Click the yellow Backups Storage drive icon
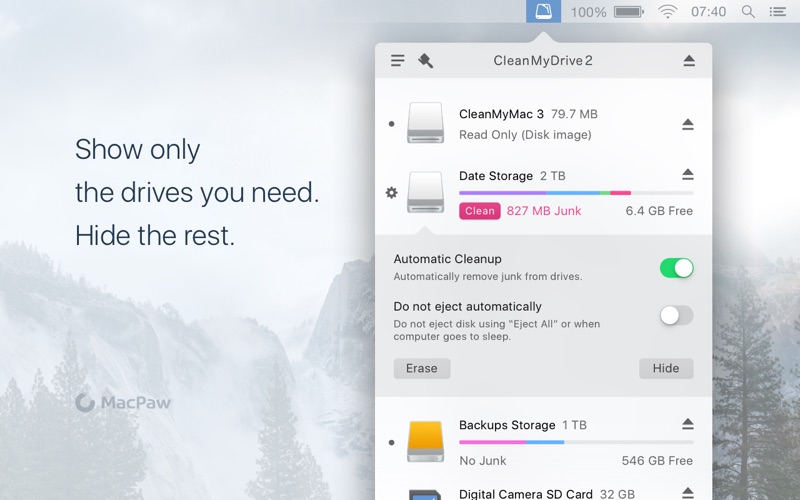 tap(426, 441)
